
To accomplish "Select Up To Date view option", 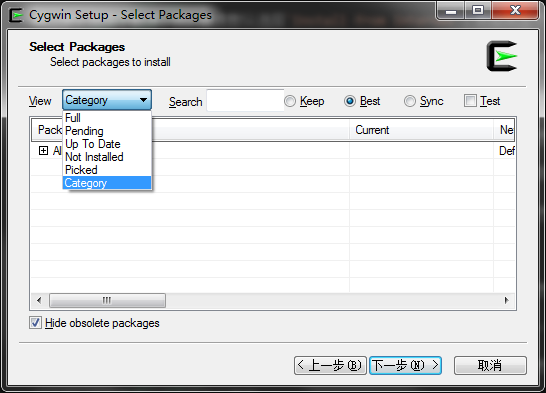I will point(107,144).
